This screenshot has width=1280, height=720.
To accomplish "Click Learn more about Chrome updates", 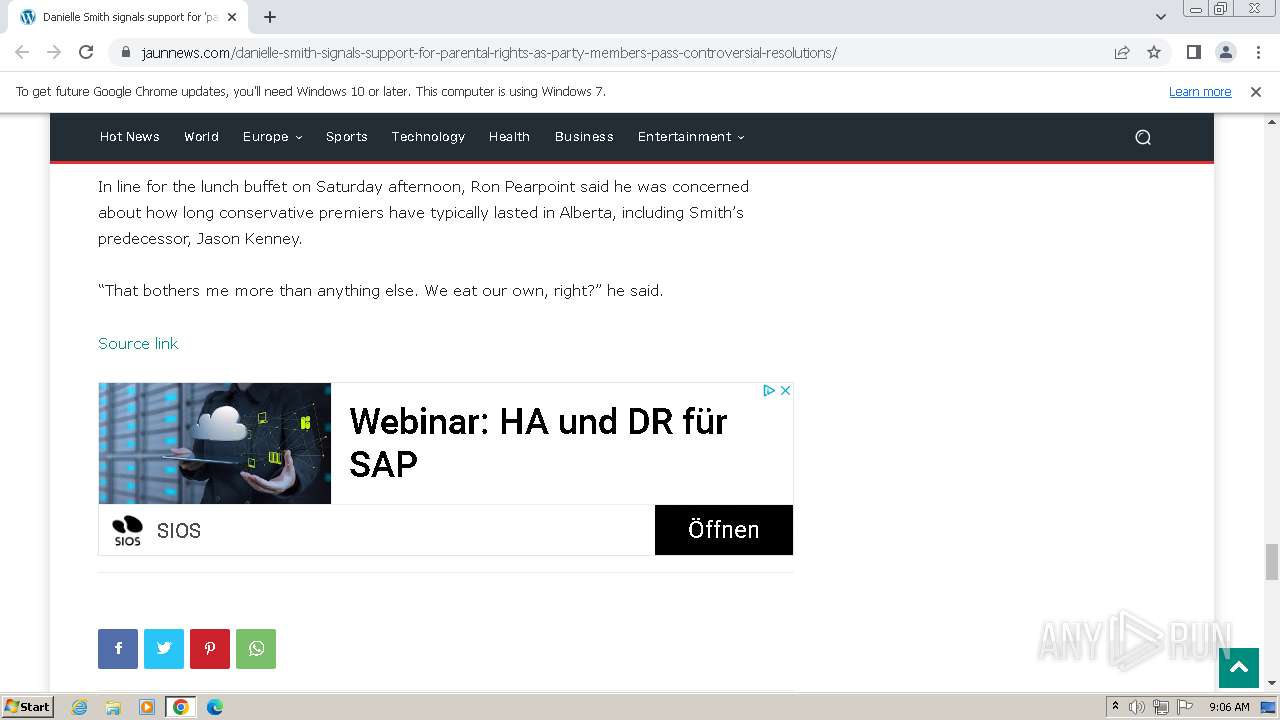I will pos(1200,91).
